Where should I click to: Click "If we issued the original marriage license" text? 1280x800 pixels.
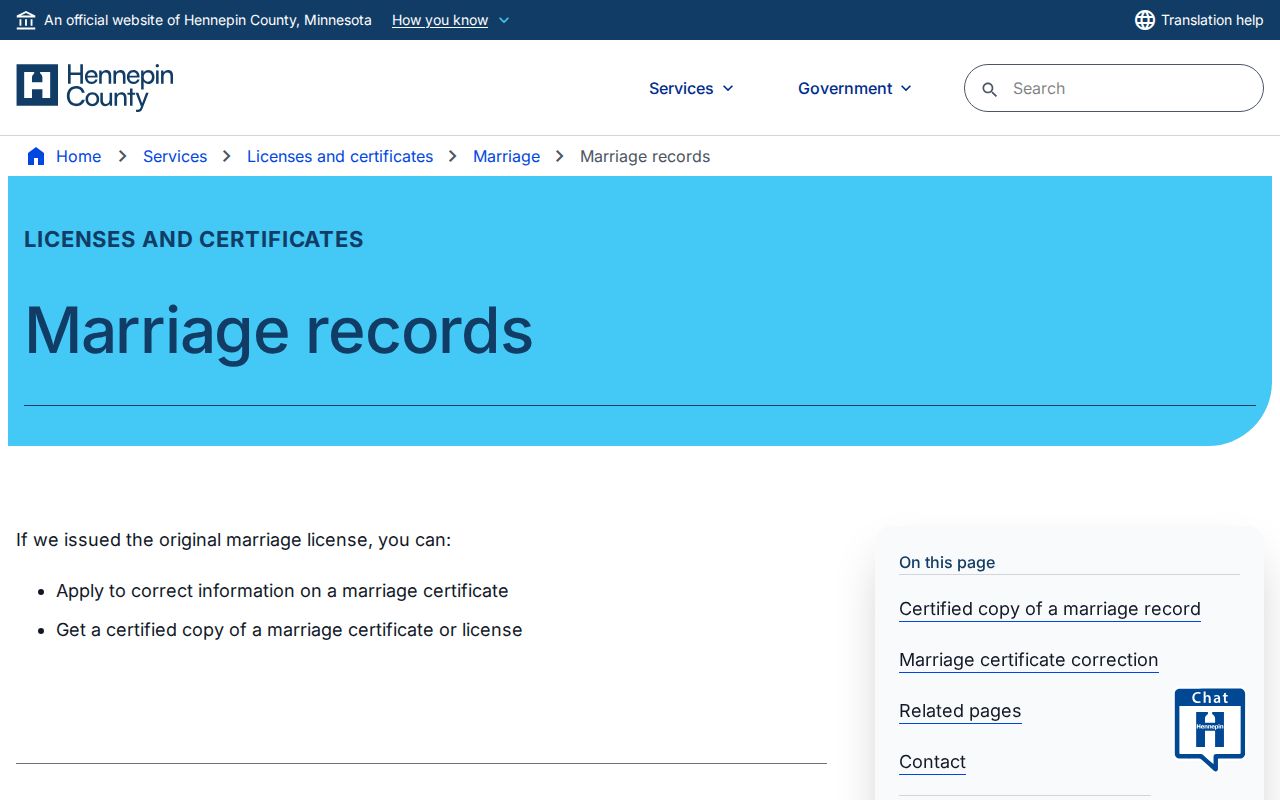pyautogui.click(x=234, y=540)
